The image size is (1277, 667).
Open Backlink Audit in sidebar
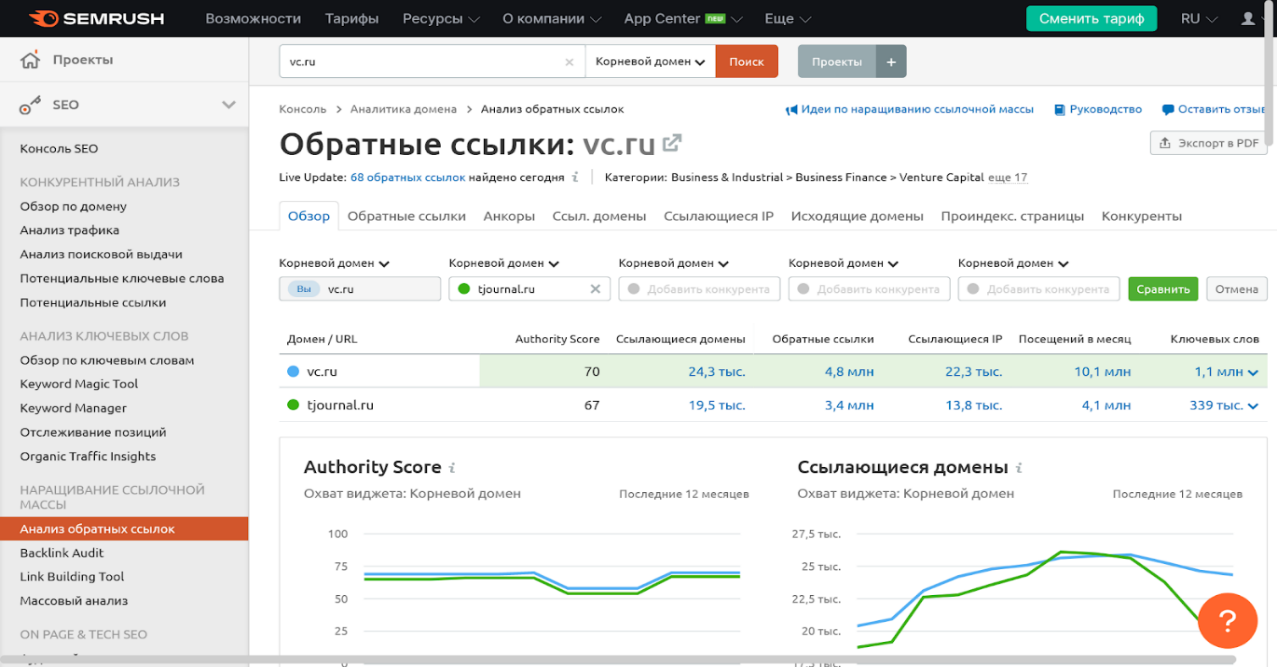[62, 553]
